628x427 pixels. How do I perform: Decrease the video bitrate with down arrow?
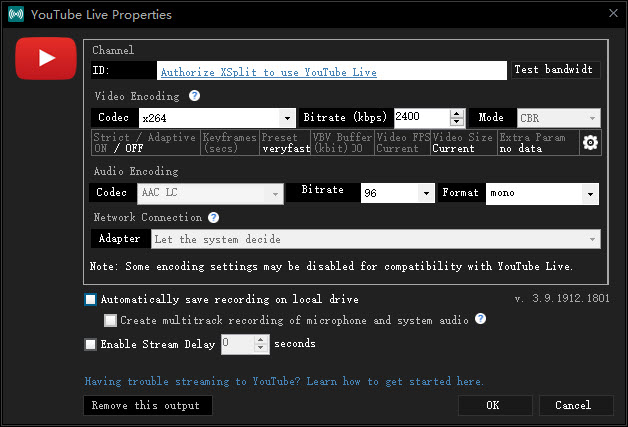click(x=457, y=123)
